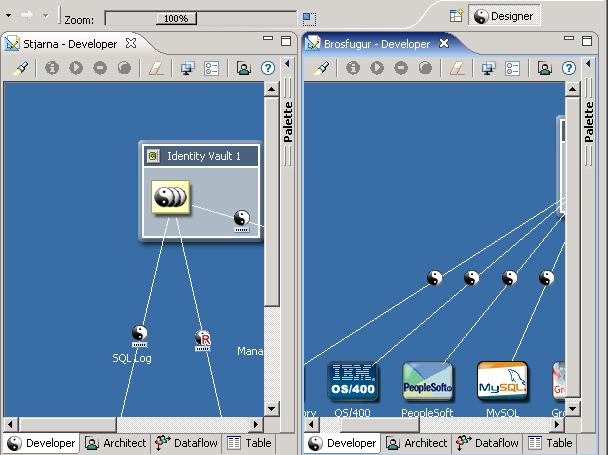Click Stjarna horizontal scrollbar right arrow
Screen dimensions: 608x455
tap(256, 424)
